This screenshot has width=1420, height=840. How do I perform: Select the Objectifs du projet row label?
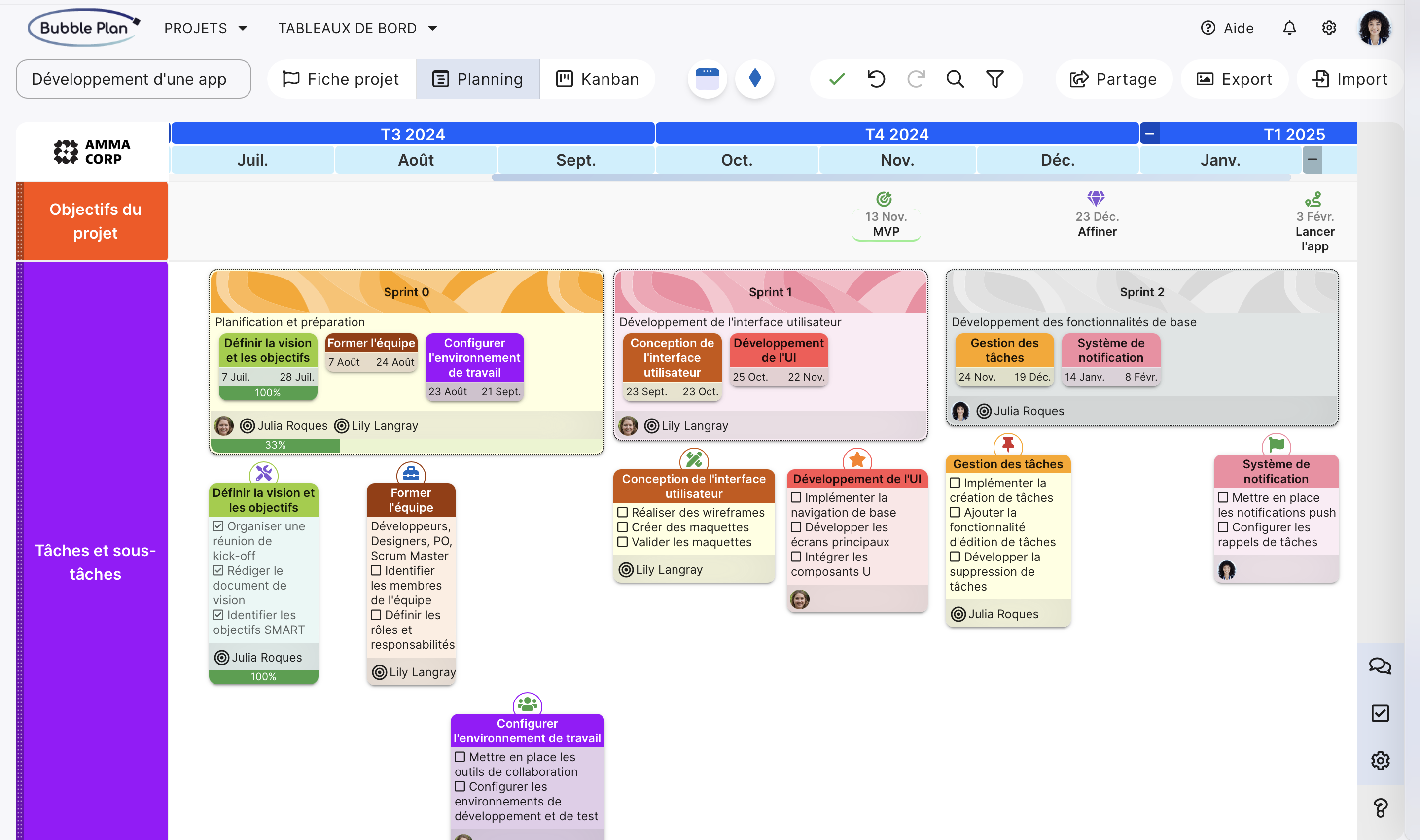pyautogui.click(x=95, y=221)
